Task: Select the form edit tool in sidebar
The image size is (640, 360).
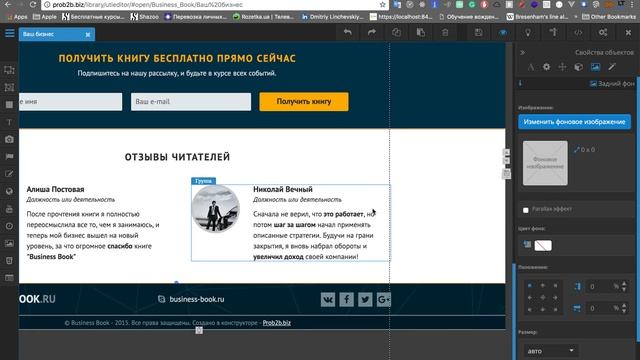Action: point(9,174)
